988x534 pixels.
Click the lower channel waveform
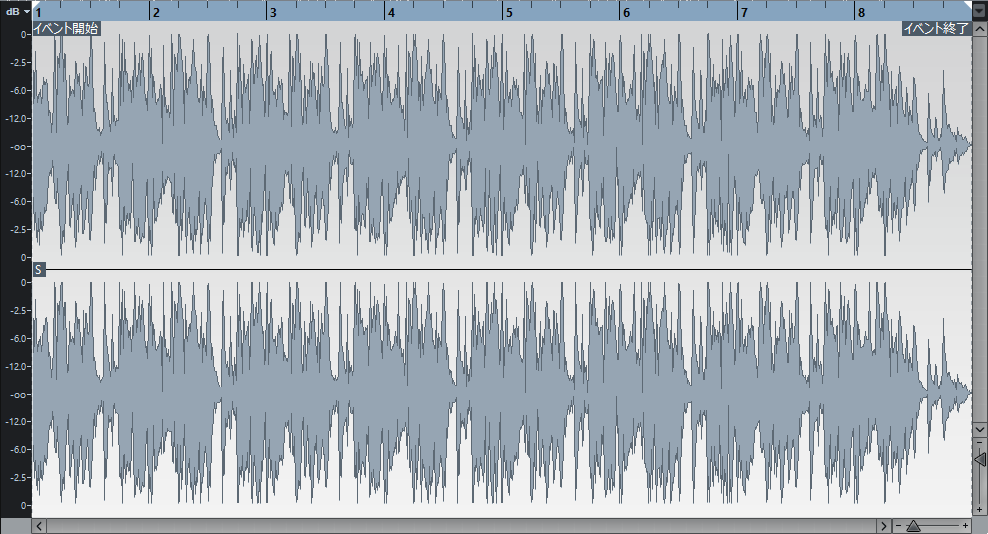502,394
